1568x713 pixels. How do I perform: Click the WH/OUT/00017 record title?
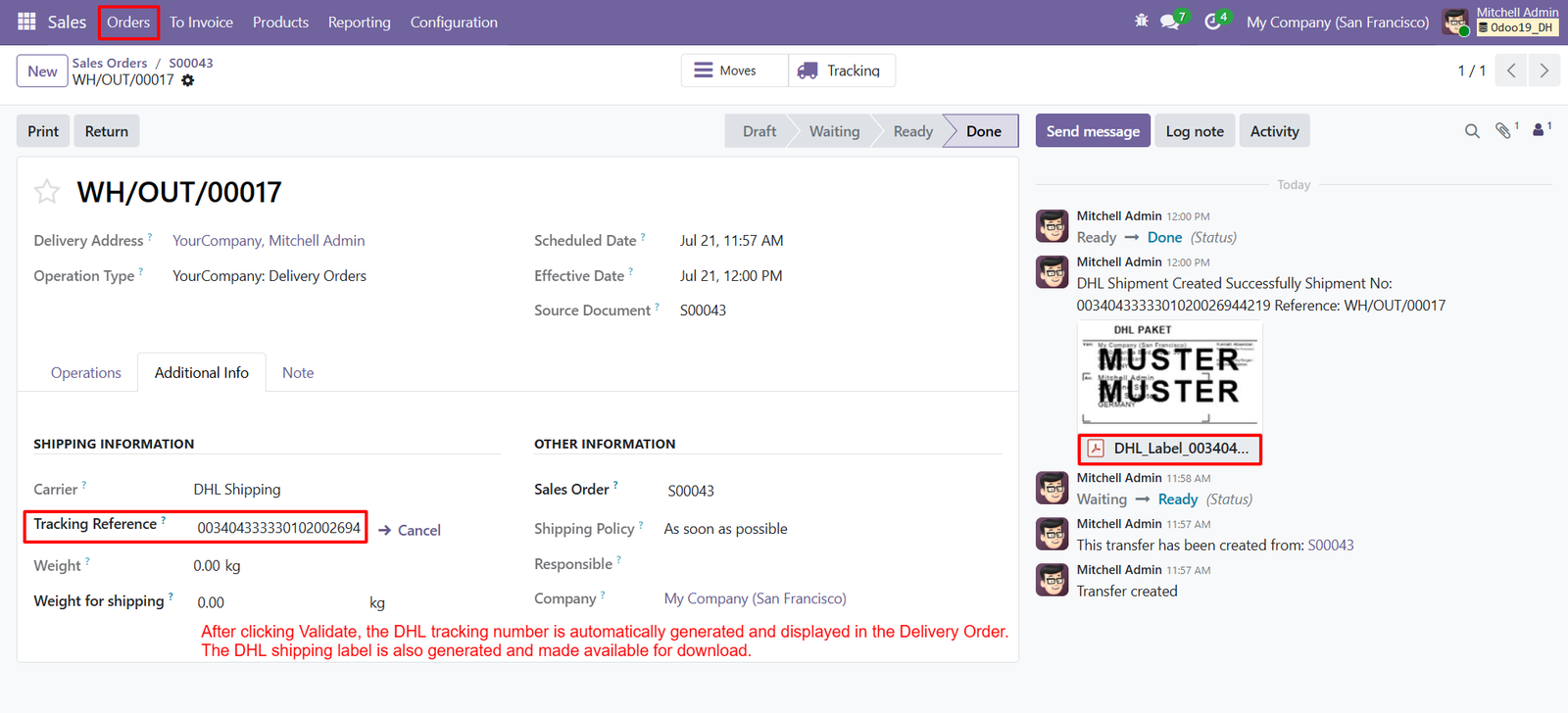coord(179,192)
